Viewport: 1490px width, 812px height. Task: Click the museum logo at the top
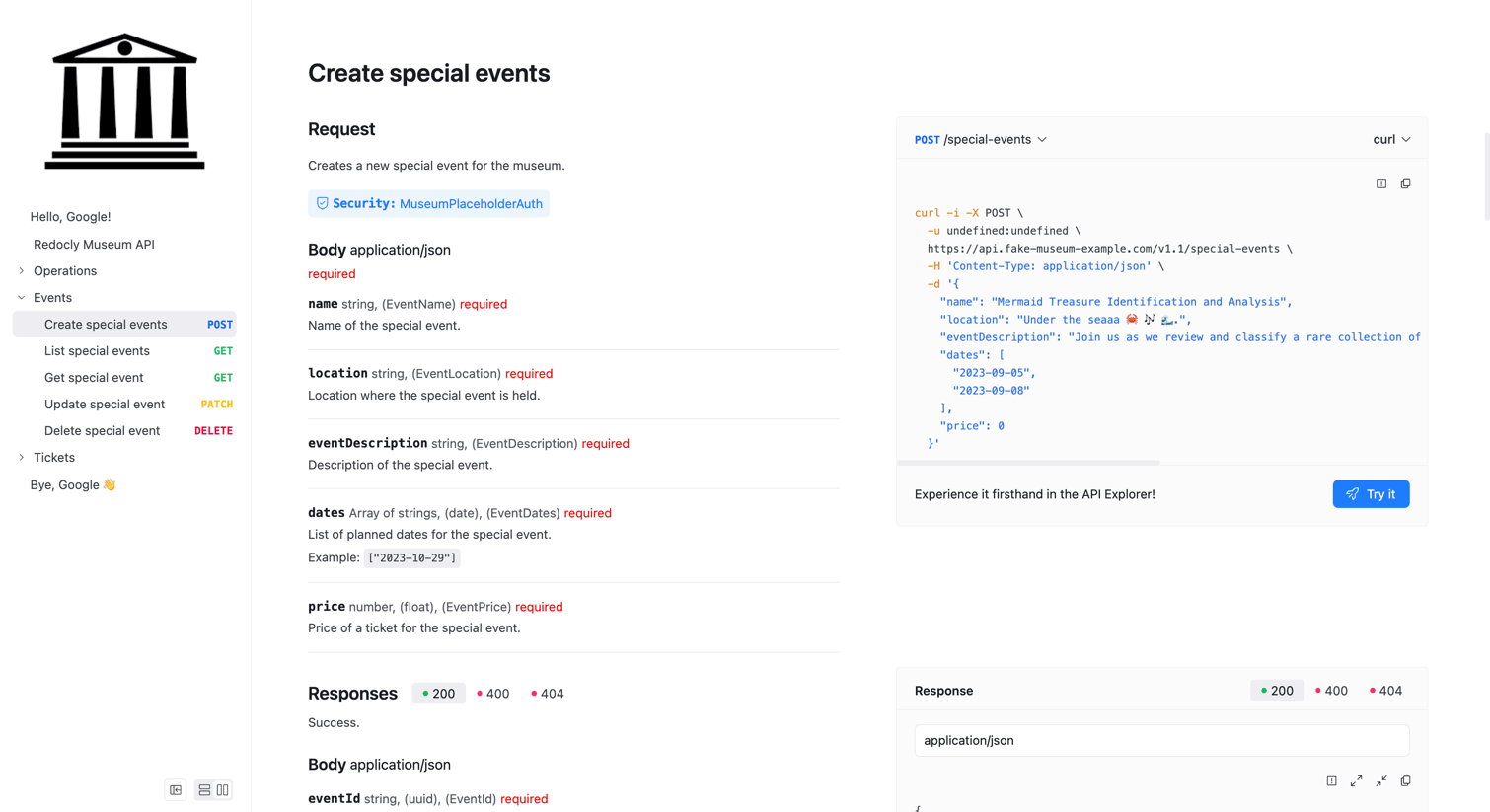tap(124, 102)
